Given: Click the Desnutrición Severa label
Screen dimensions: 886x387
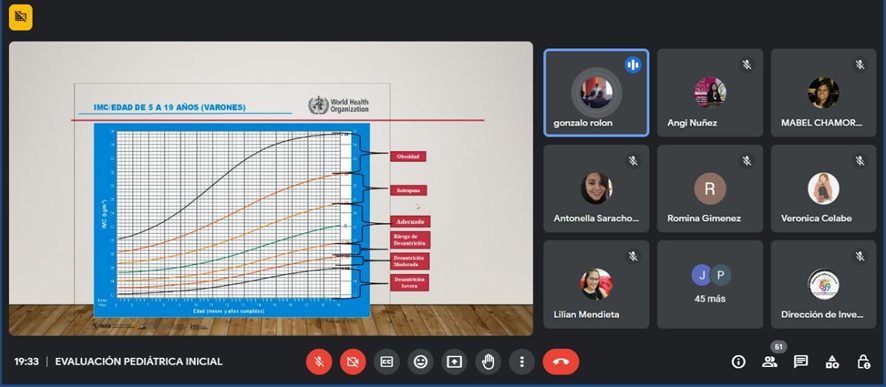Looking at the screenshot, I should [409, 282].
